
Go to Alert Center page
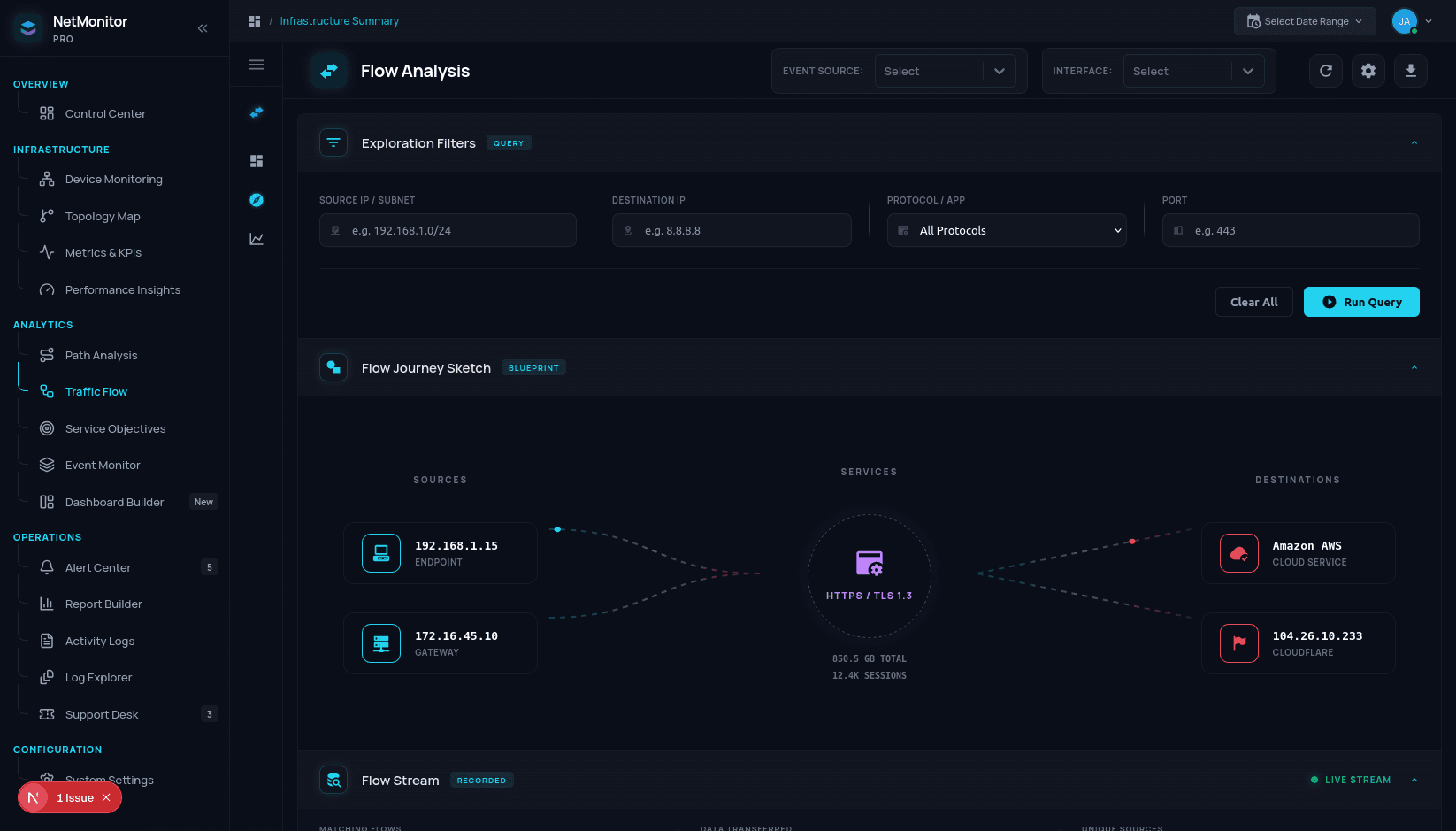(98, 567)
